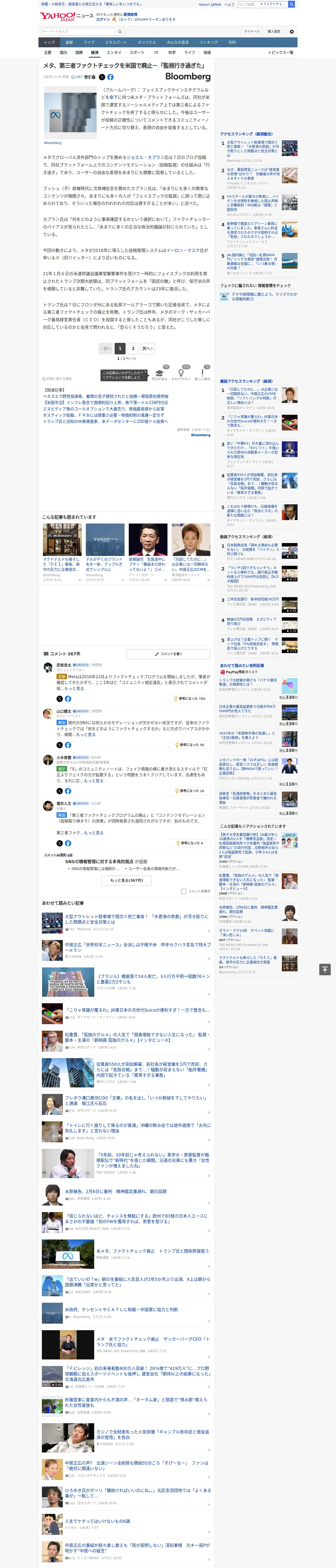Click the ヘルプ link in header

[229, 4]
